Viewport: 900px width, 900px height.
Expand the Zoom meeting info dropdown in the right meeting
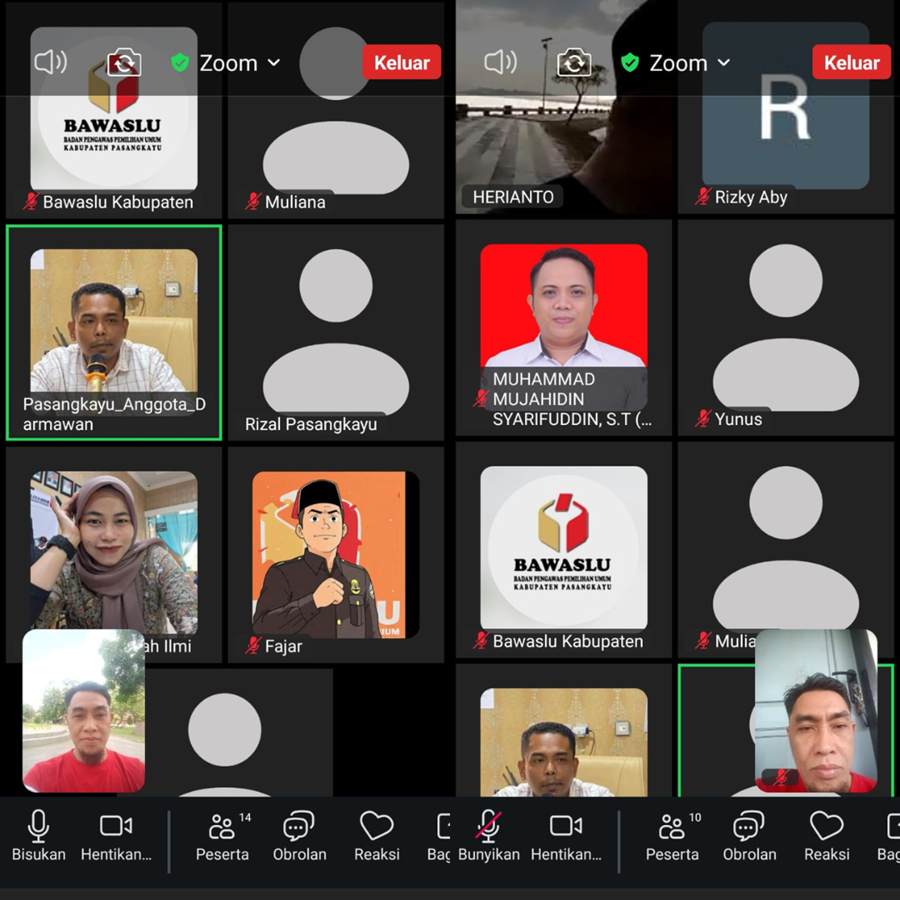690,63
